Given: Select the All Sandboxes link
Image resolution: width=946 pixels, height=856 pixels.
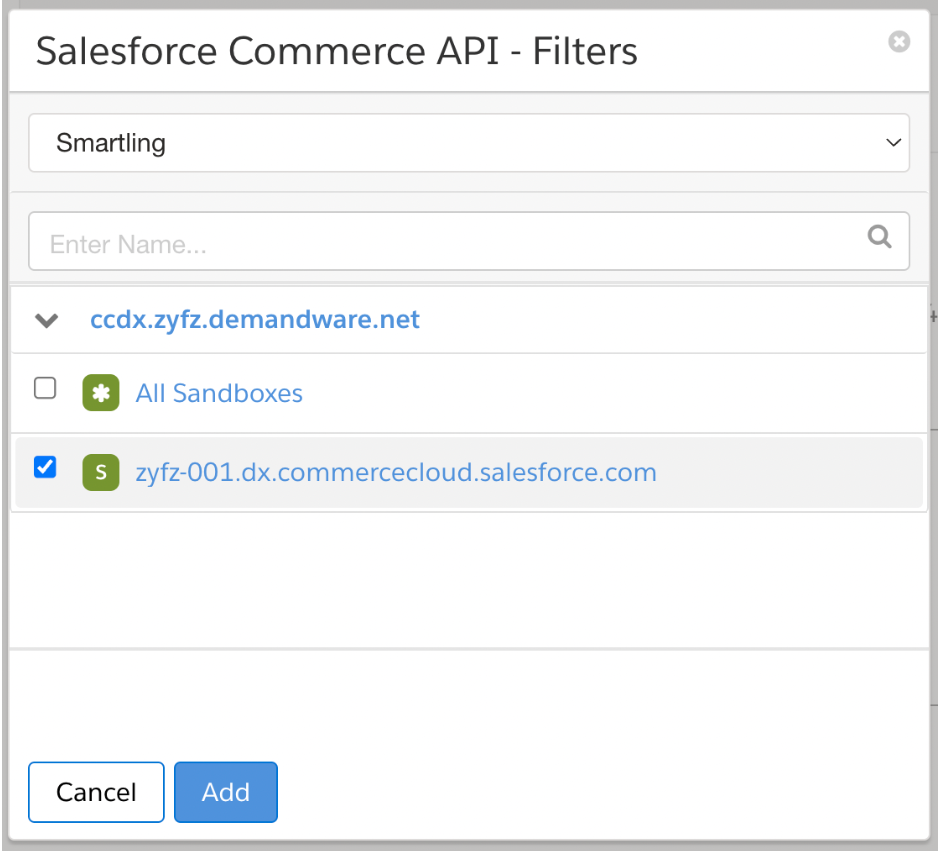Looking at the screenshot, I should (219, 393).
